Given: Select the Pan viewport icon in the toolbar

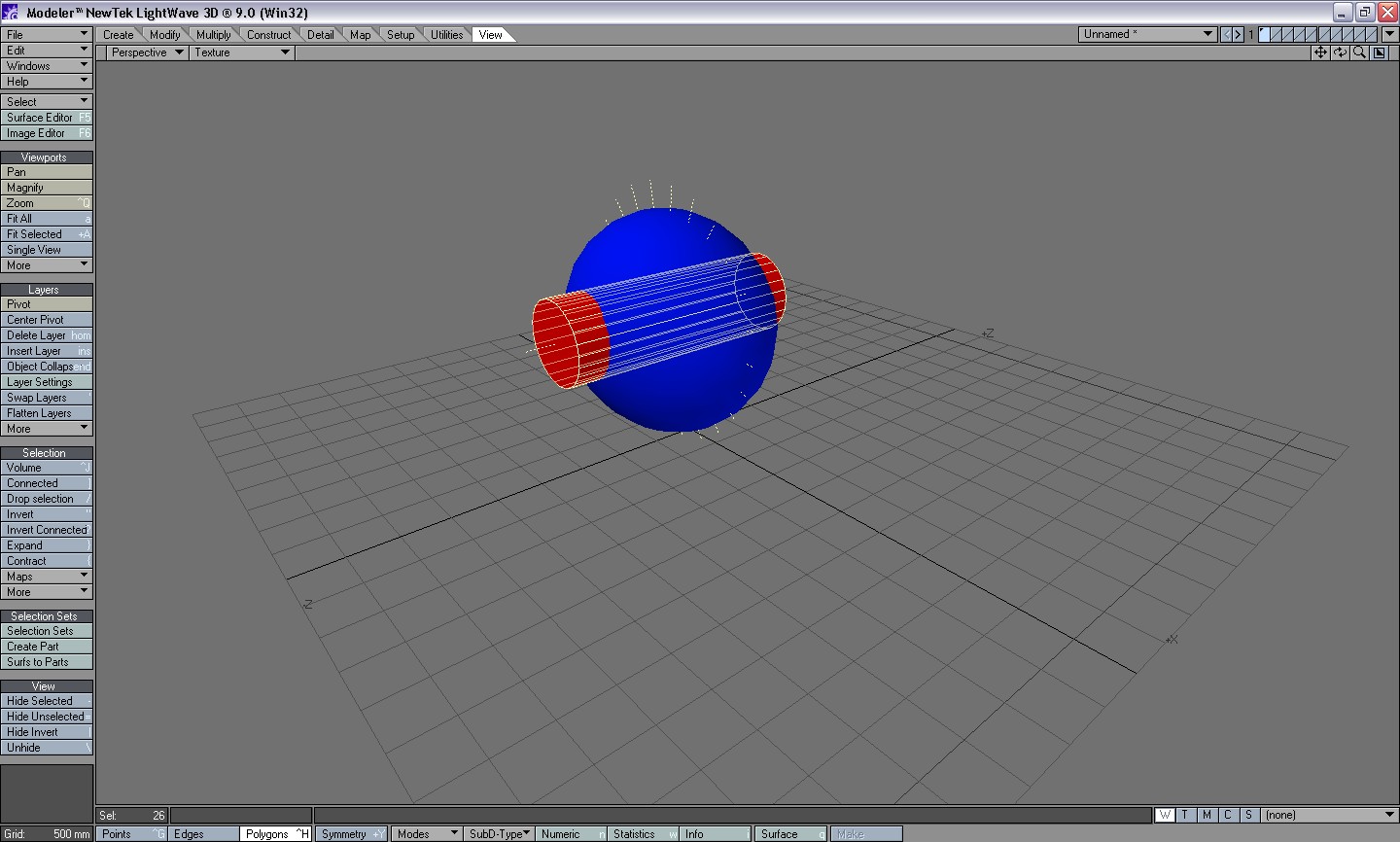Looking at the screenshot, I should (x=1320, y=53).
